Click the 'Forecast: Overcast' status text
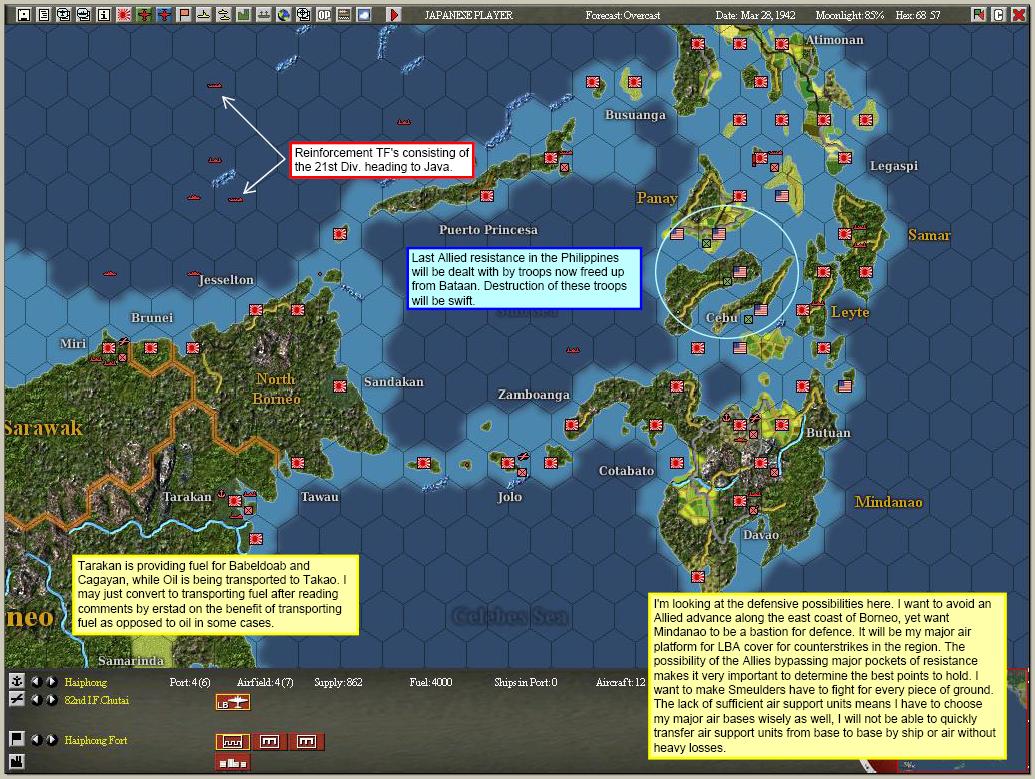 (x=622, y=15)
